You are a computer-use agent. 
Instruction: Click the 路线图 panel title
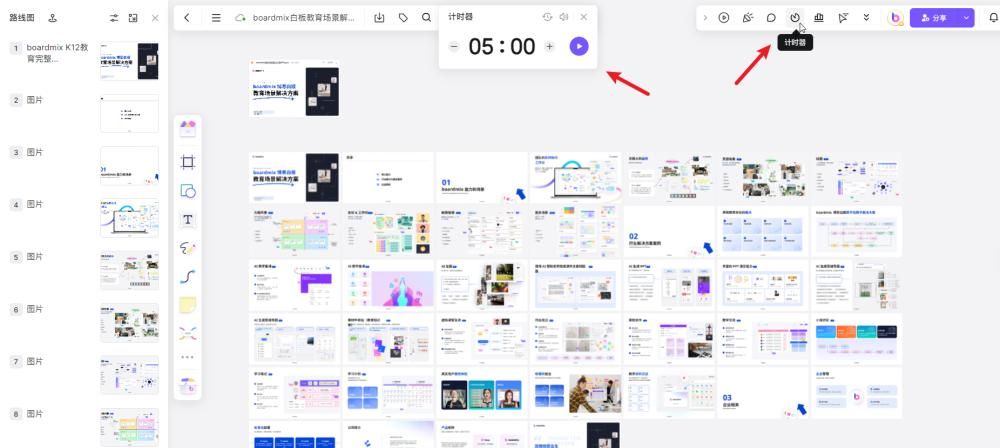pos(22,18)
